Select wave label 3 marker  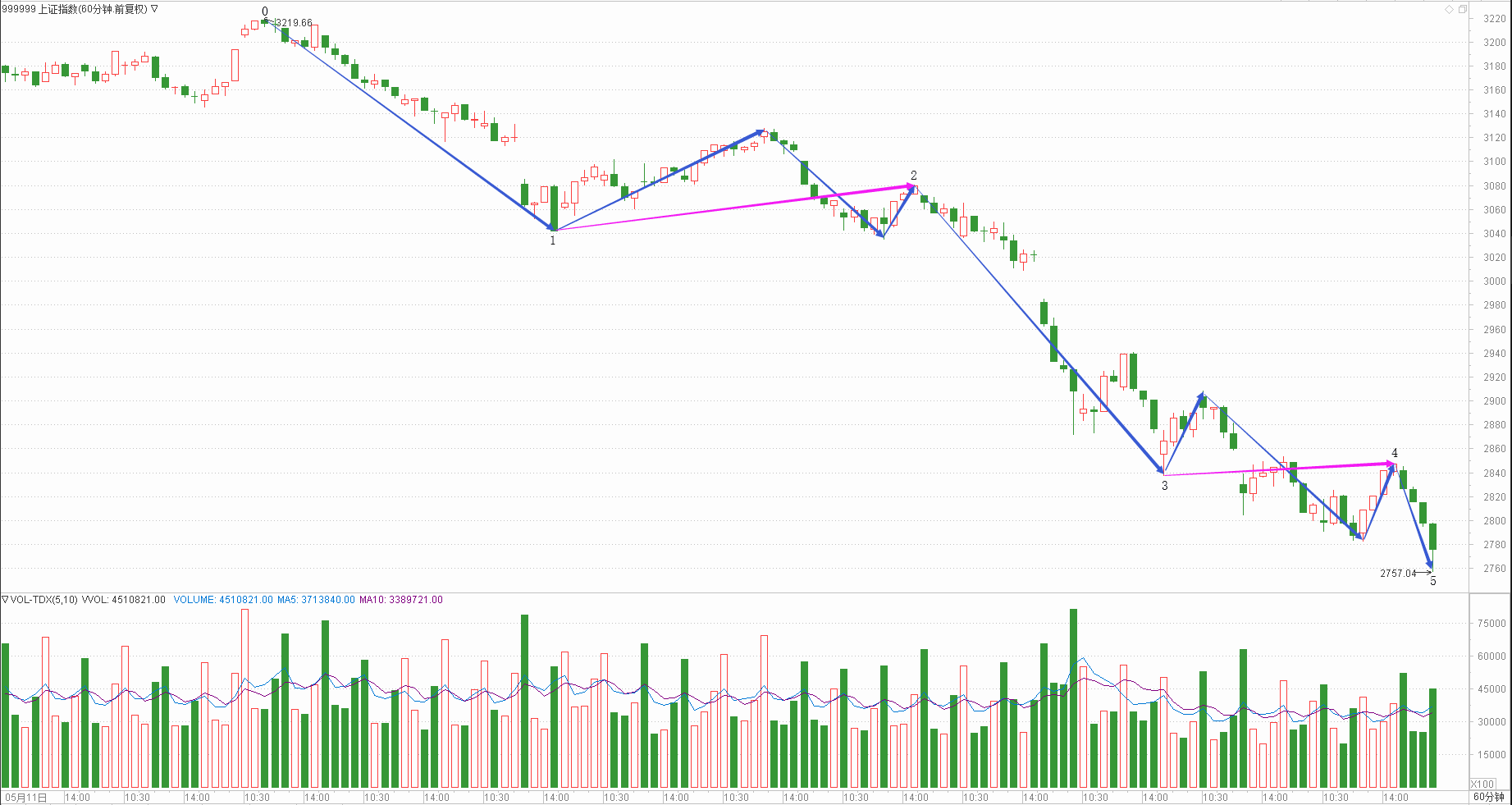(x=1164, y=486)
